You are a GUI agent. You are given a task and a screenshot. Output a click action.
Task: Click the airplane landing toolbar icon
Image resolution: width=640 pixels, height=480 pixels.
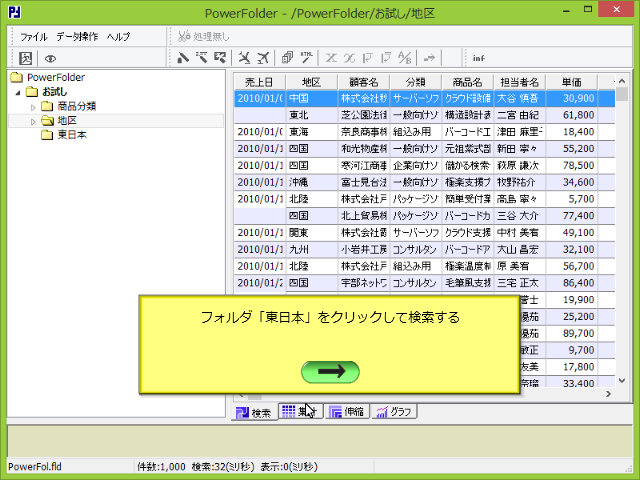(x=244, y=58)
